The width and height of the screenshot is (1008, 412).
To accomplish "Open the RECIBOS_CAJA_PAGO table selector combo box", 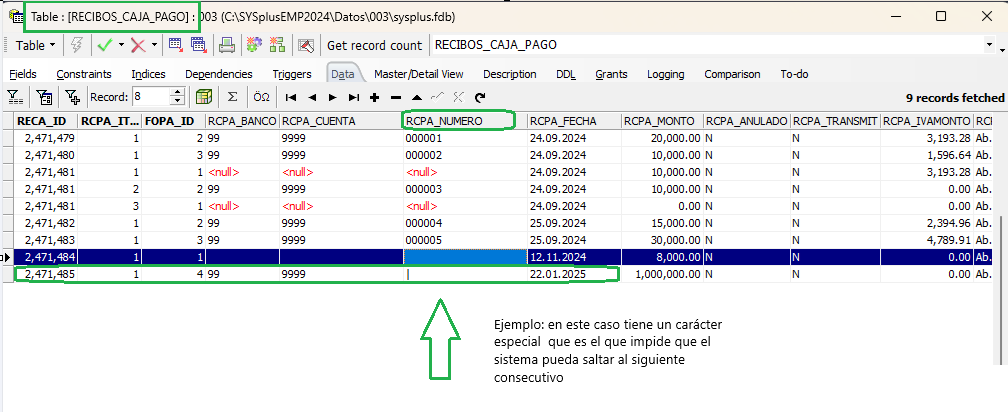I will [x=714, y=45].
